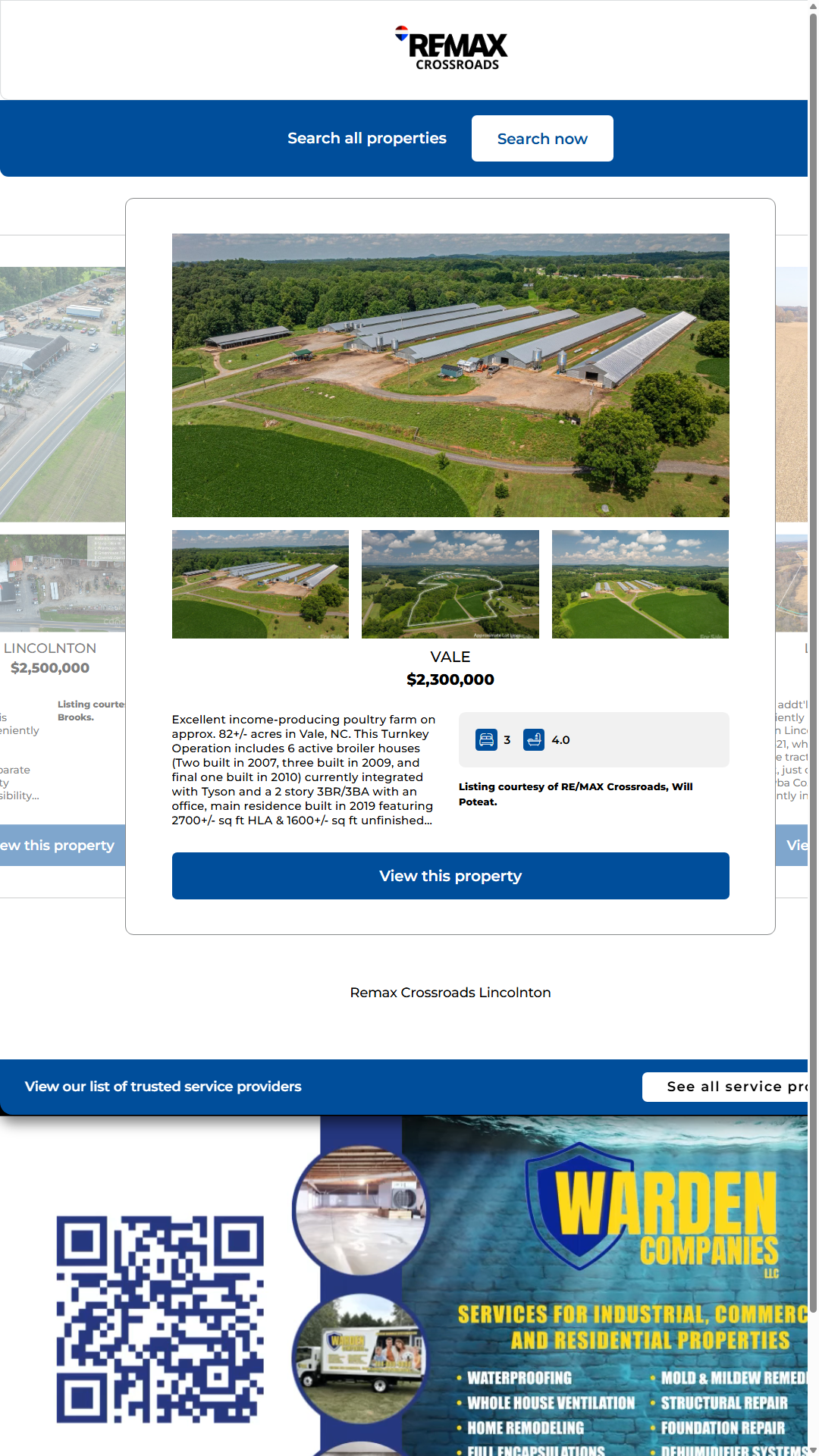Select the property boundary outline thumbnail
This screenshot has height=1456, width=819.
click(x=450, y=584)
